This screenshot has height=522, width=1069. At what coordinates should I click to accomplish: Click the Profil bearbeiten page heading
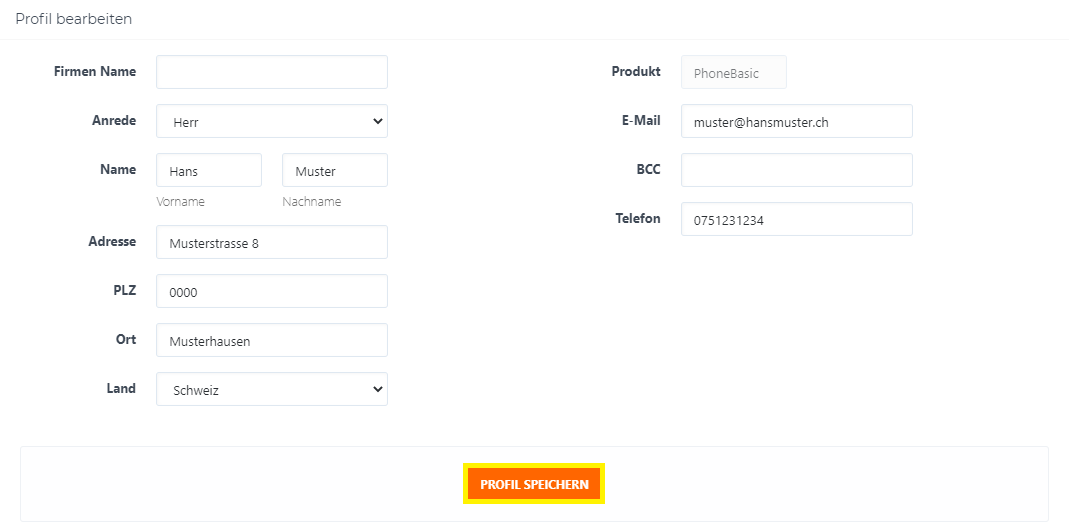click(x=74, y=19)
